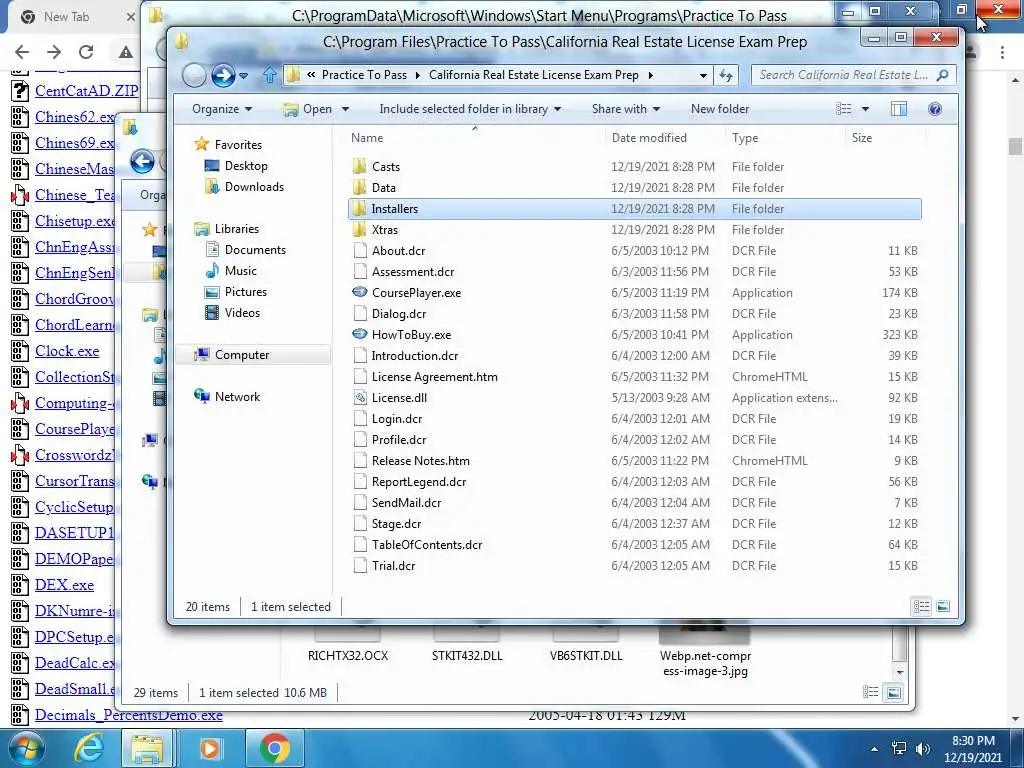Select the Trial.dcr file
This screenshot has height=768, width=1024.
[x=393, y=566]
